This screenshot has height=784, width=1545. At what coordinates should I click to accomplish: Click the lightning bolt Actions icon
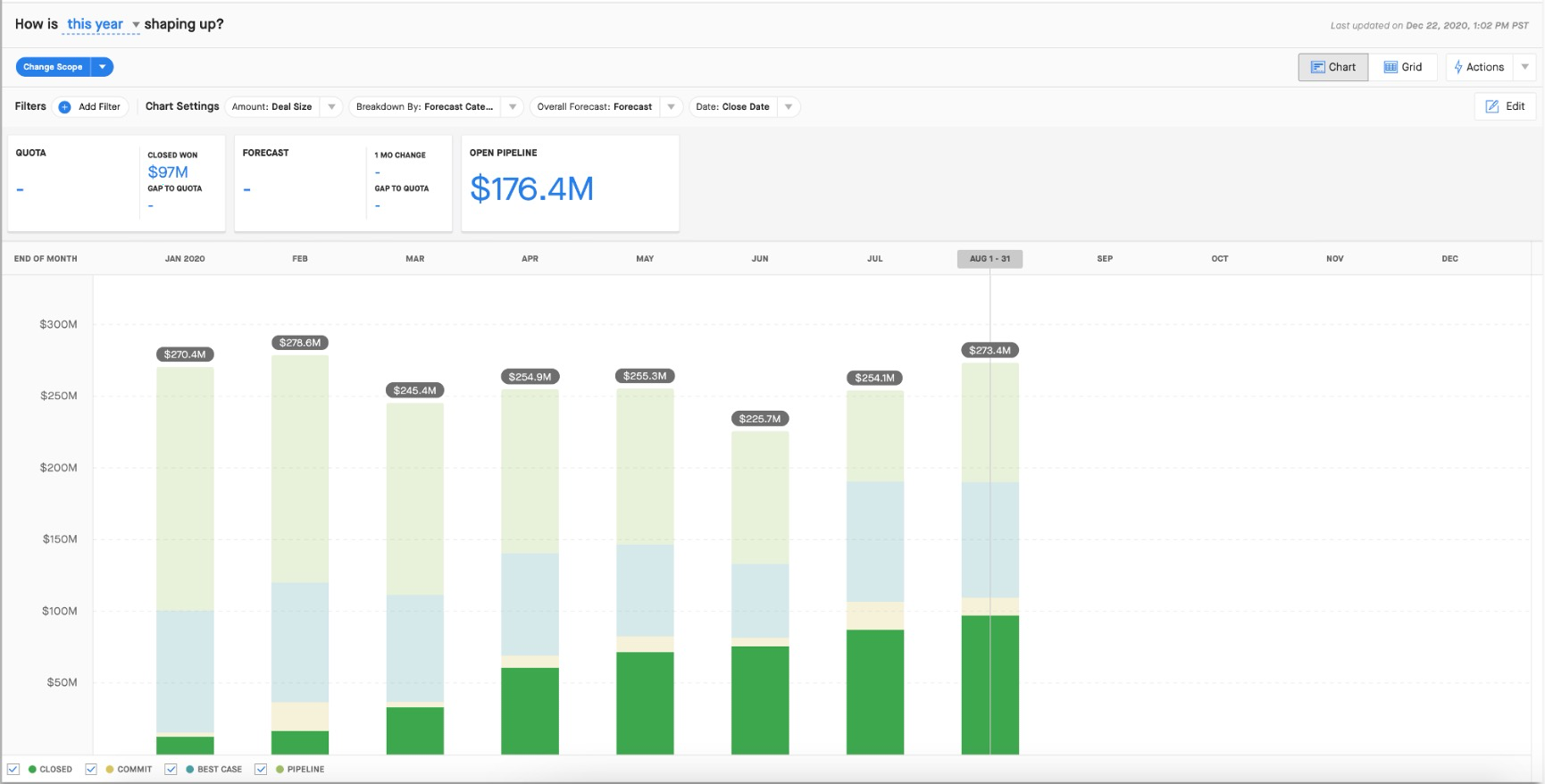coord(1457,67)
